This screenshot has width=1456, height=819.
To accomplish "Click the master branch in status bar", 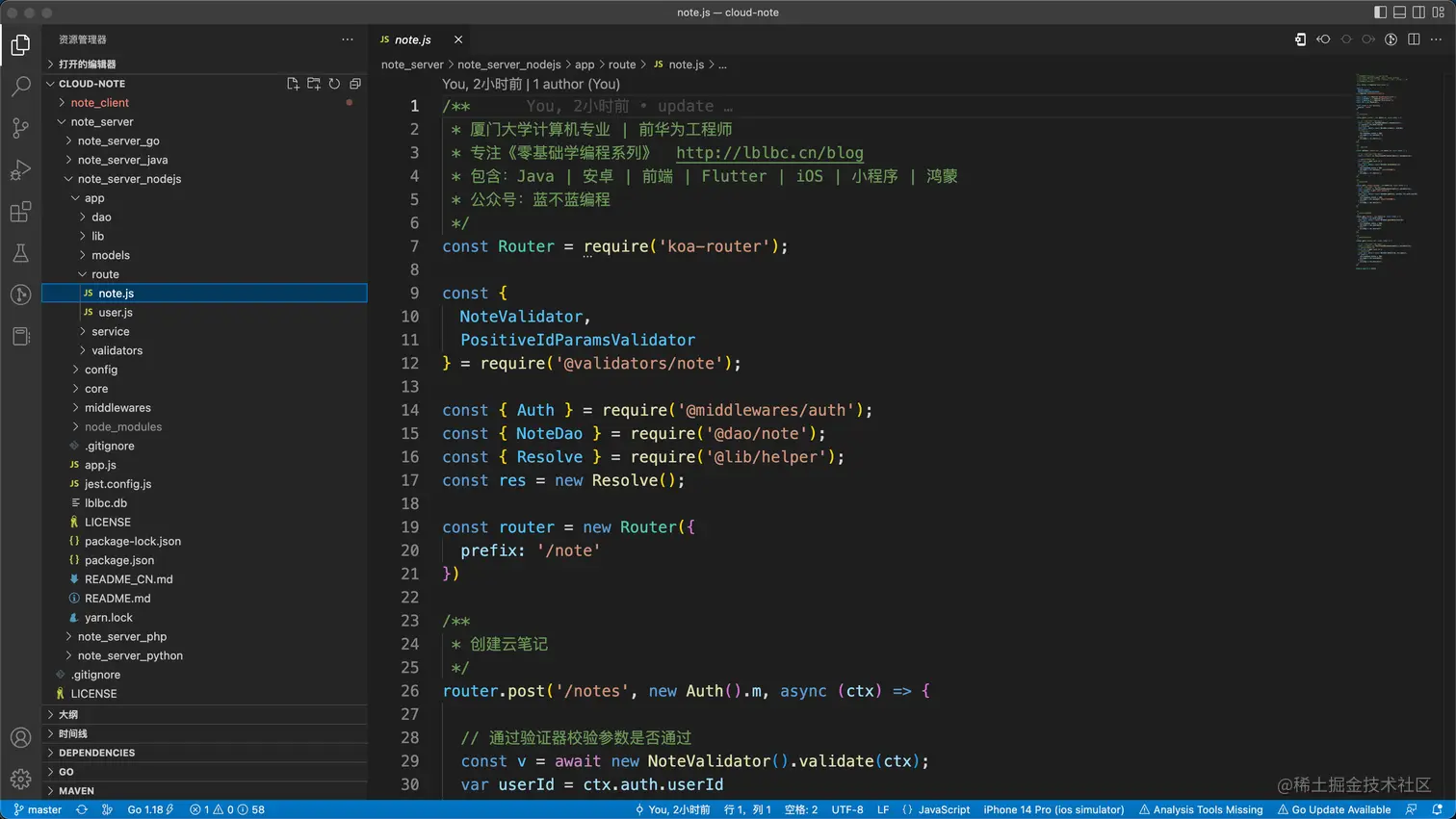I will tap(38, 809).
